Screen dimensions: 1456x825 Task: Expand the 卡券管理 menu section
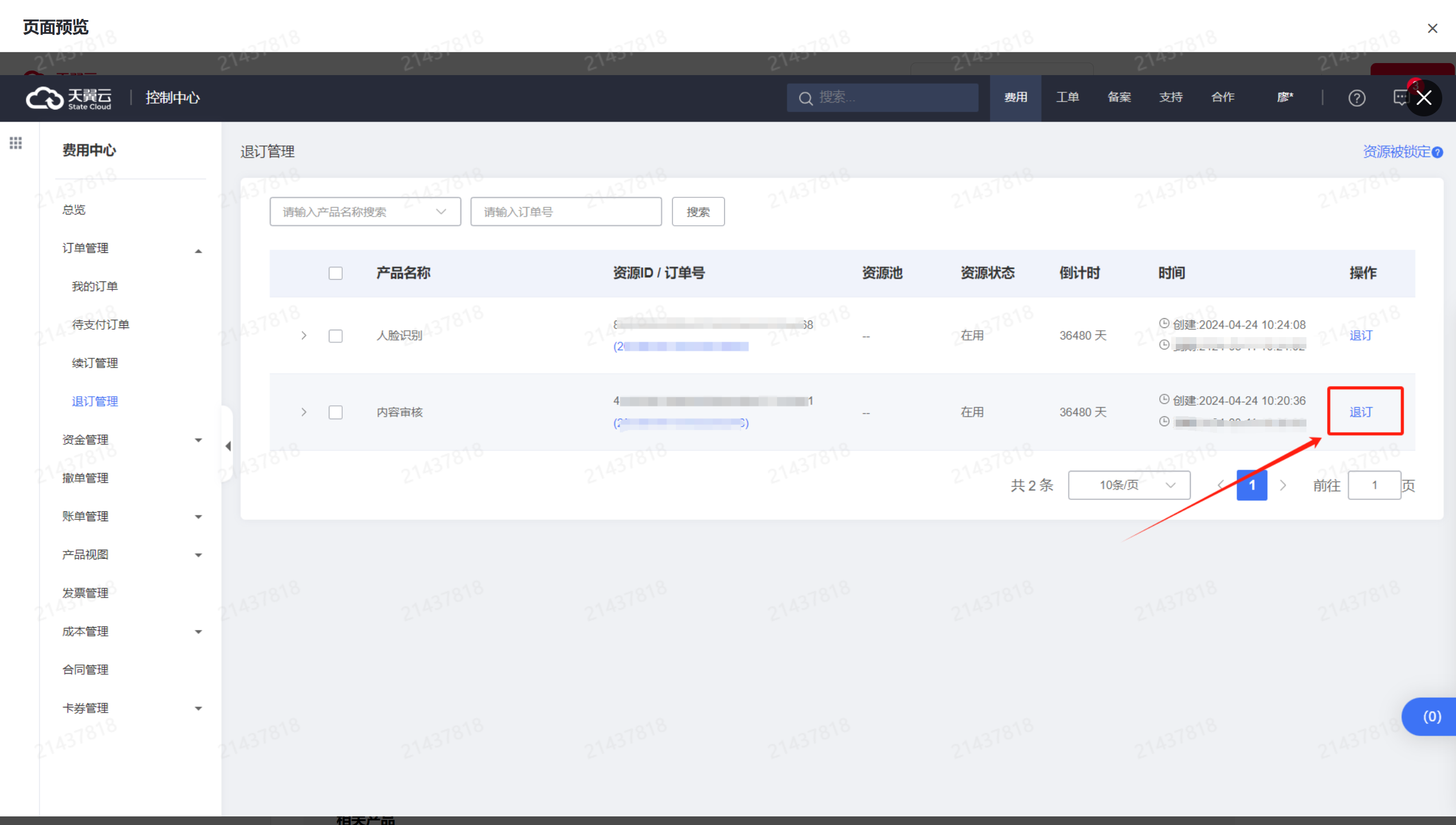[198, 709]
